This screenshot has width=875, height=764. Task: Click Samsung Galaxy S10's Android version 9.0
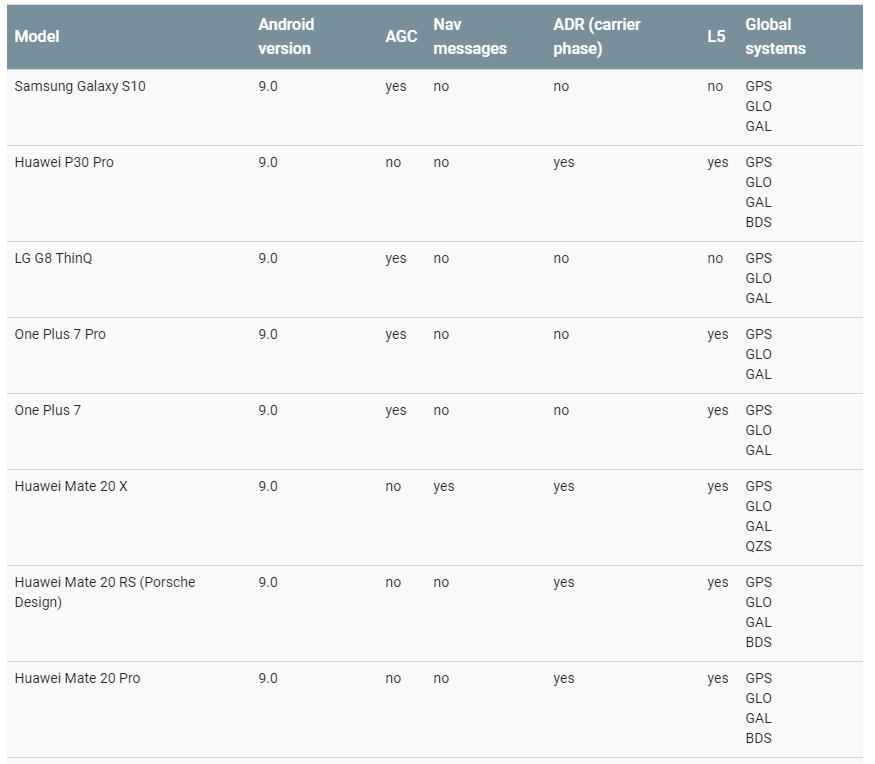coord(268,87)
